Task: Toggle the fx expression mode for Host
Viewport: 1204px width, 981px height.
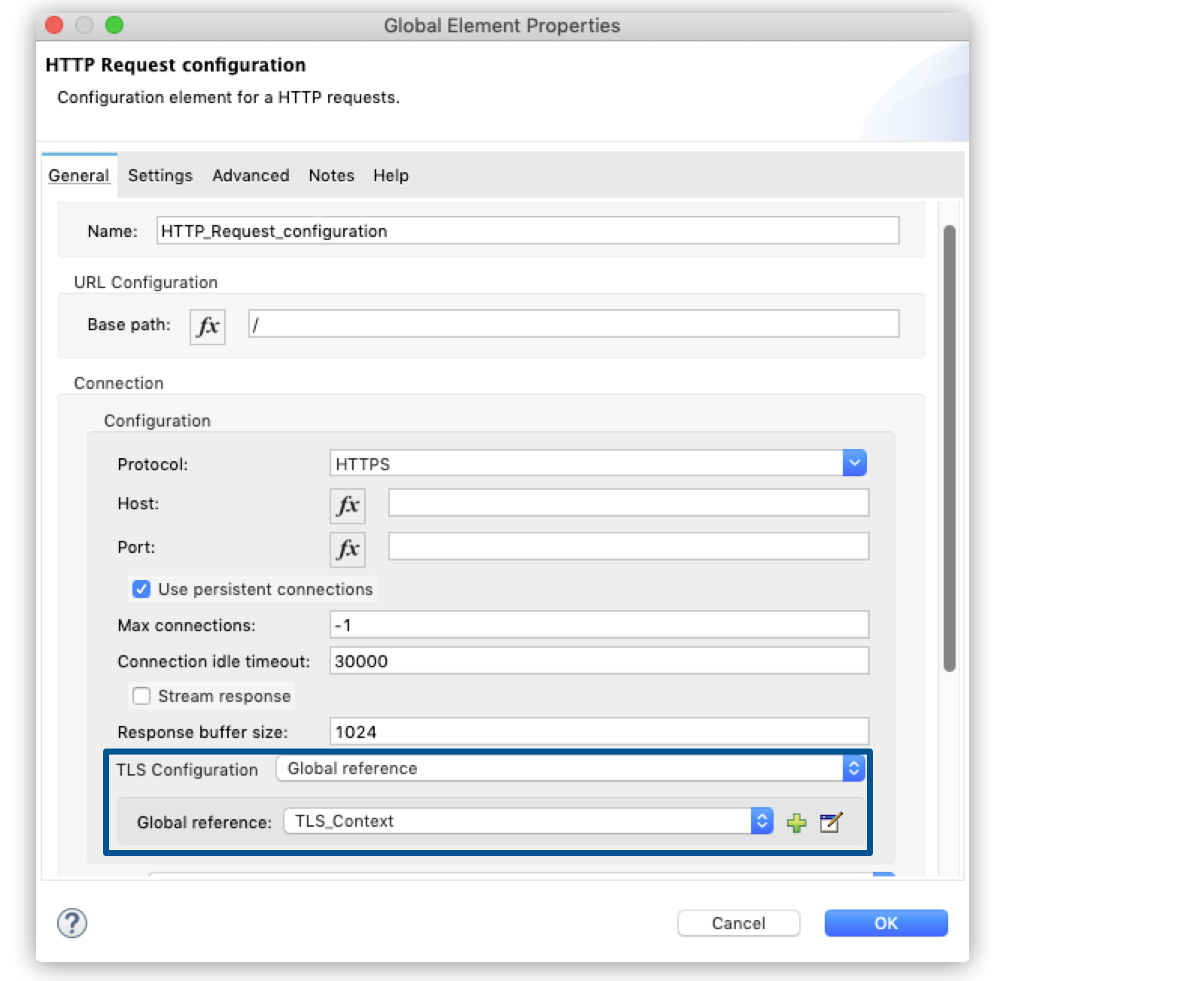Action: pos(348,505)
